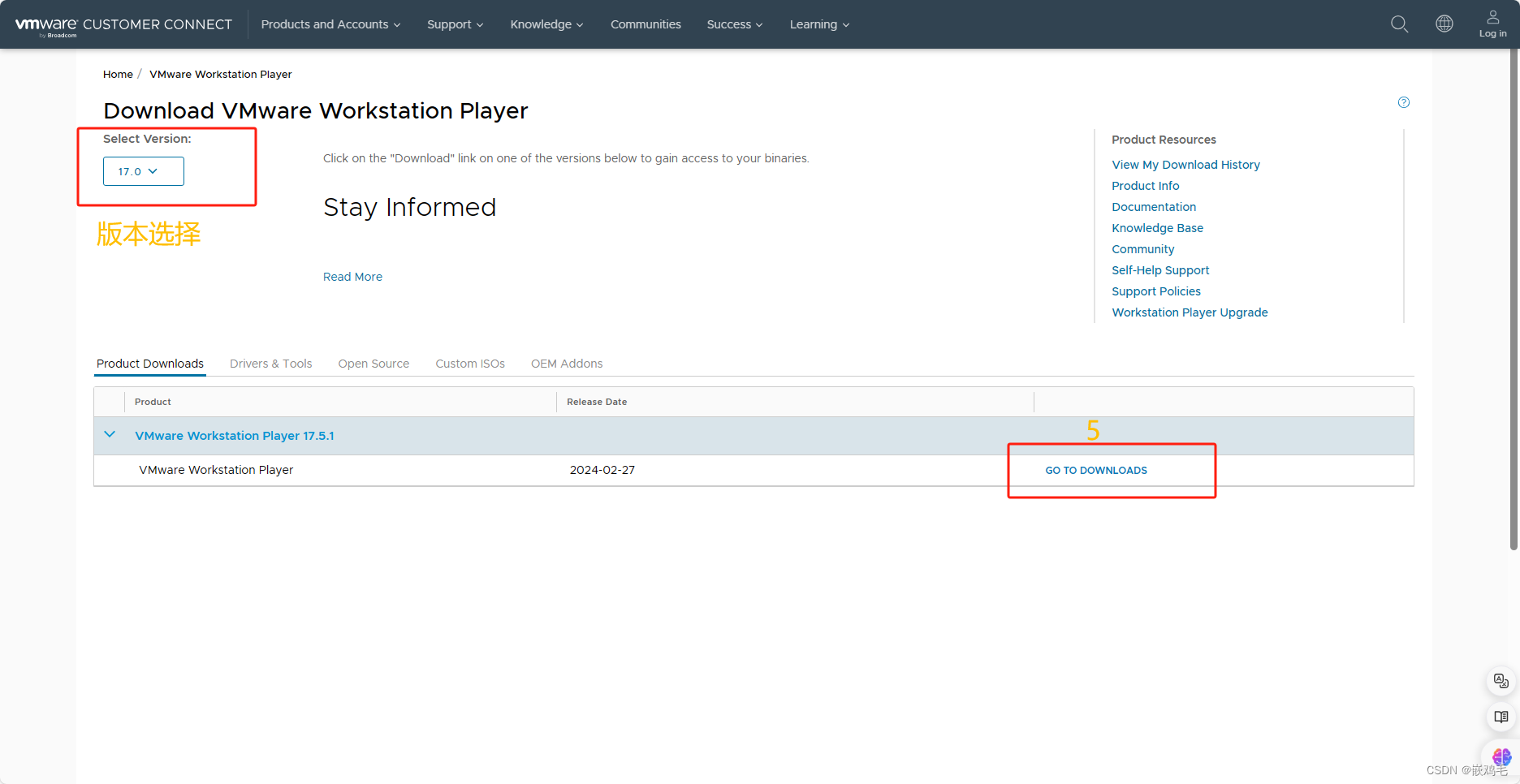The width and height of the screenshot is (1520, 784).
Task: Click the Home breadcrumb link
Action: (118, 74)
